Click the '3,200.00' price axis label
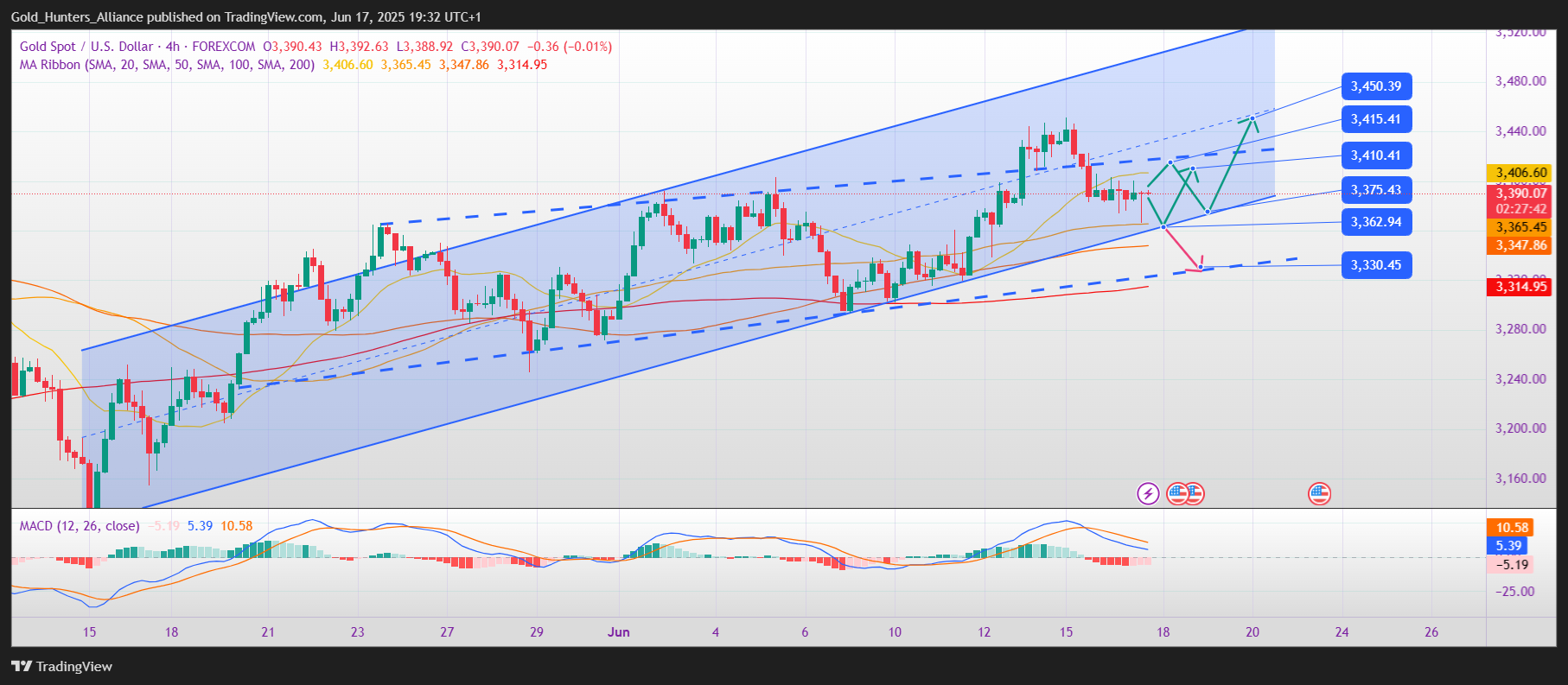This screenshot has width=1568, height=685. pyautogui.click(x=1520, y=428)
